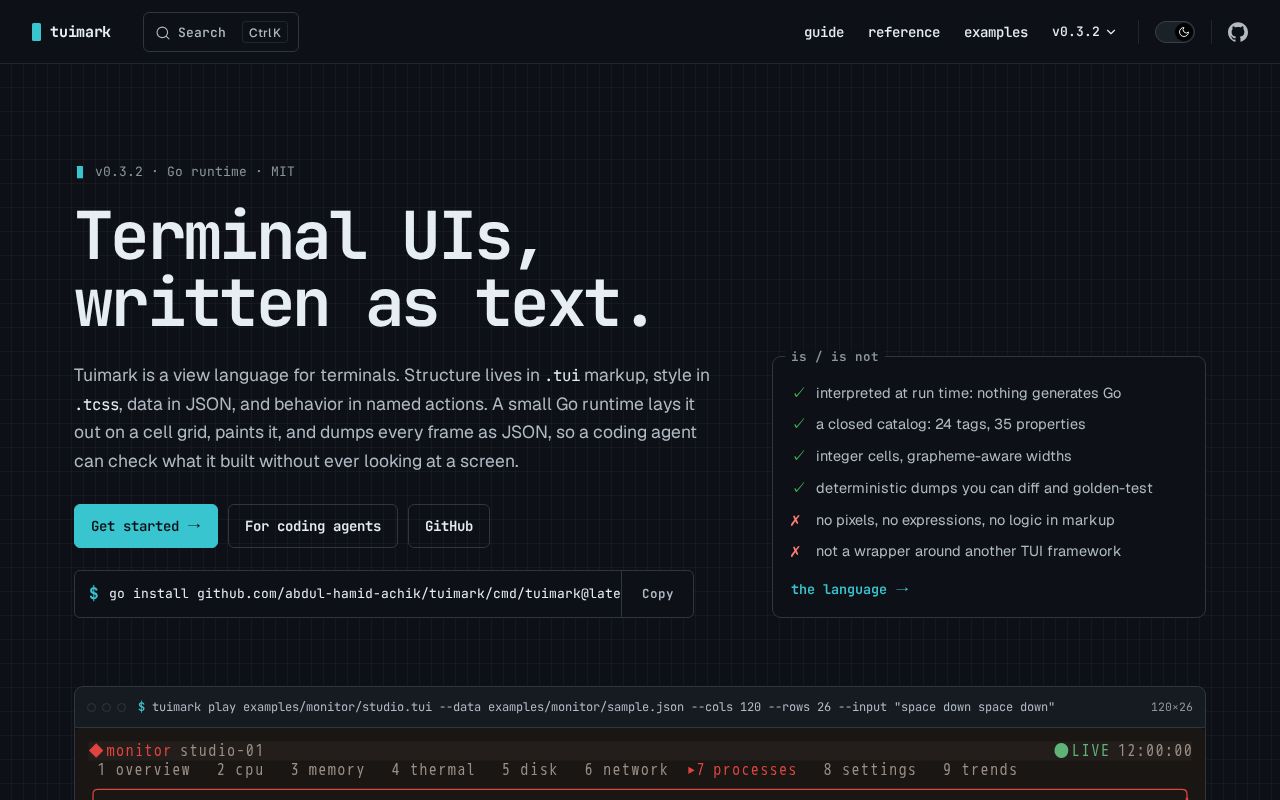
Task: Open the GitHub icon in header
Action: (1238, 32)
